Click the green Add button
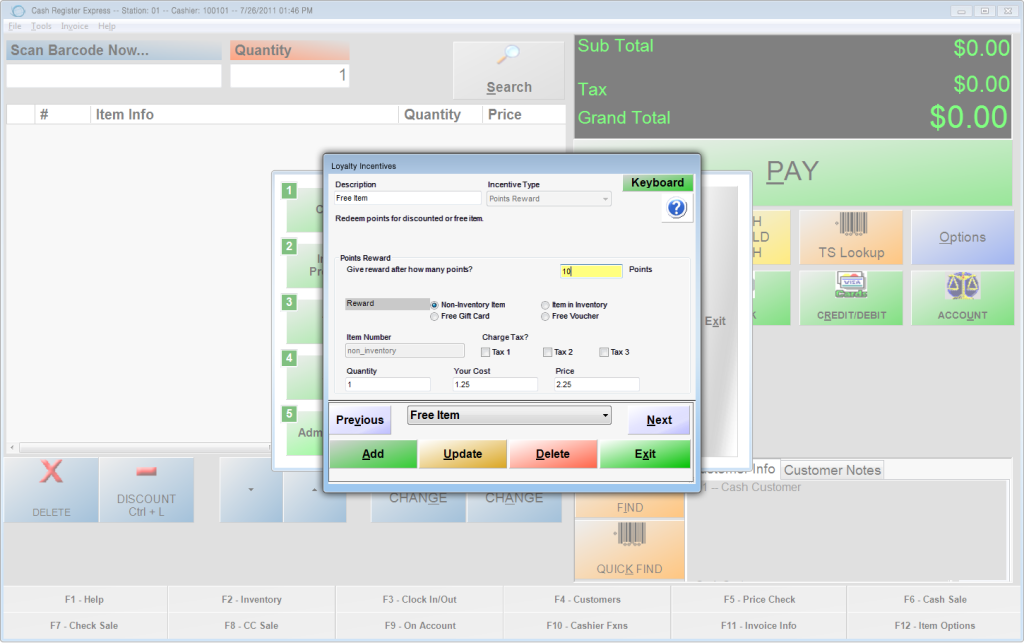Screen dimensions: 1024x643 373,454
